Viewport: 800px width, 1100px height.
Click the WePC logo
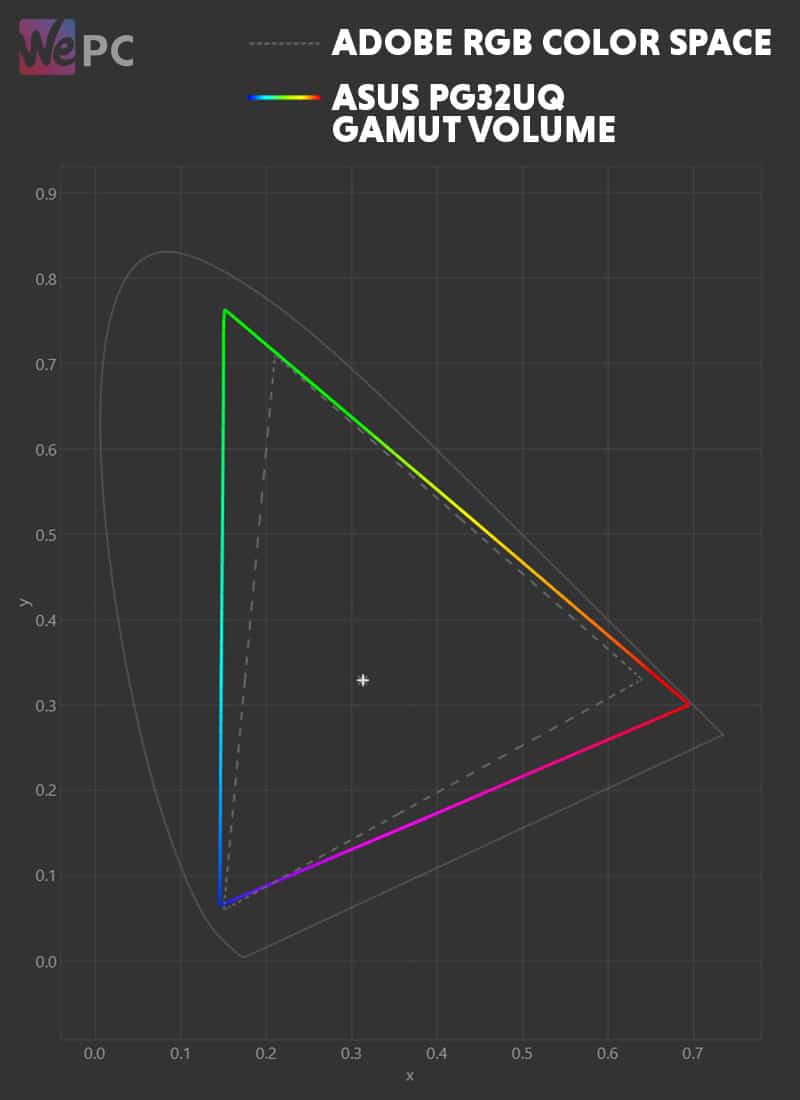(x=76, y=47)
